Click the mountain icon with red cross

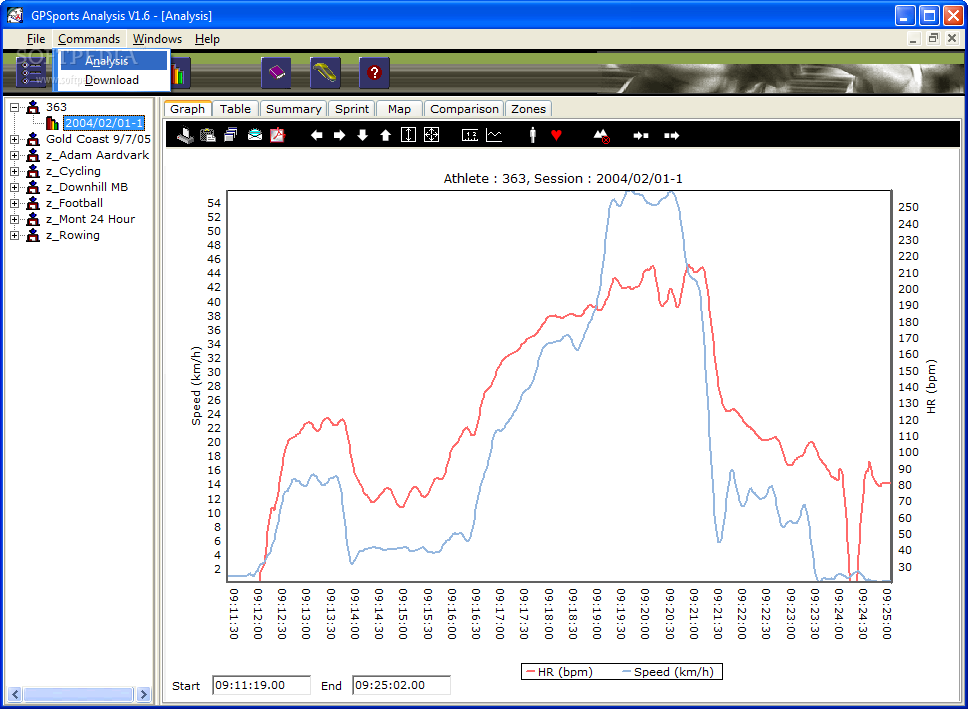coord(601,135)
